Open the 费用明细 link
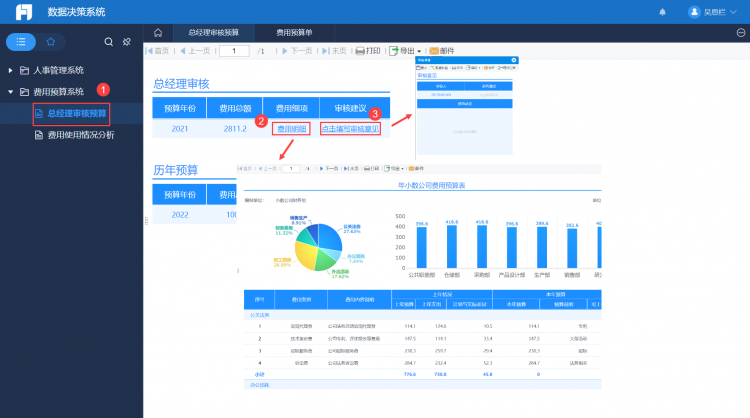The height and width of the screenshot is (418, 750). click(x=291, y=129)
